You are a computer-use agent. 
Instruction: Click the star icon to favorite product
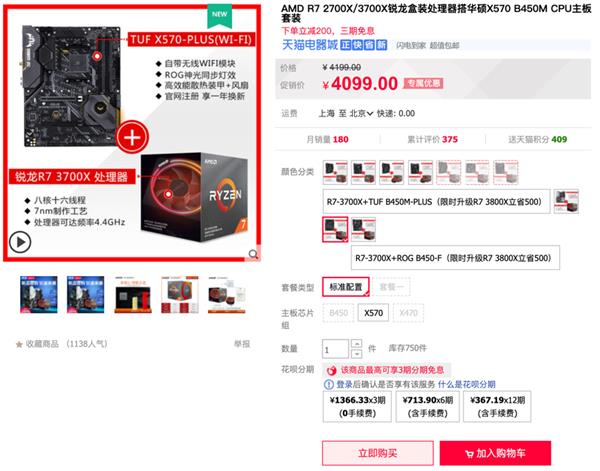click(19, 344)
